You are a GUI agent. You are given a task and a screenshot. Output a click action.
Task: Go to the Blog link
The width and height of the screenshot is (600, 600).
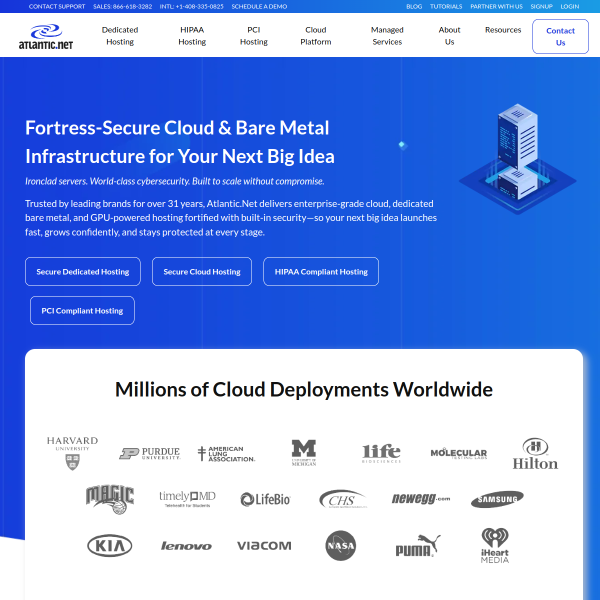click(x=414, y=7)
